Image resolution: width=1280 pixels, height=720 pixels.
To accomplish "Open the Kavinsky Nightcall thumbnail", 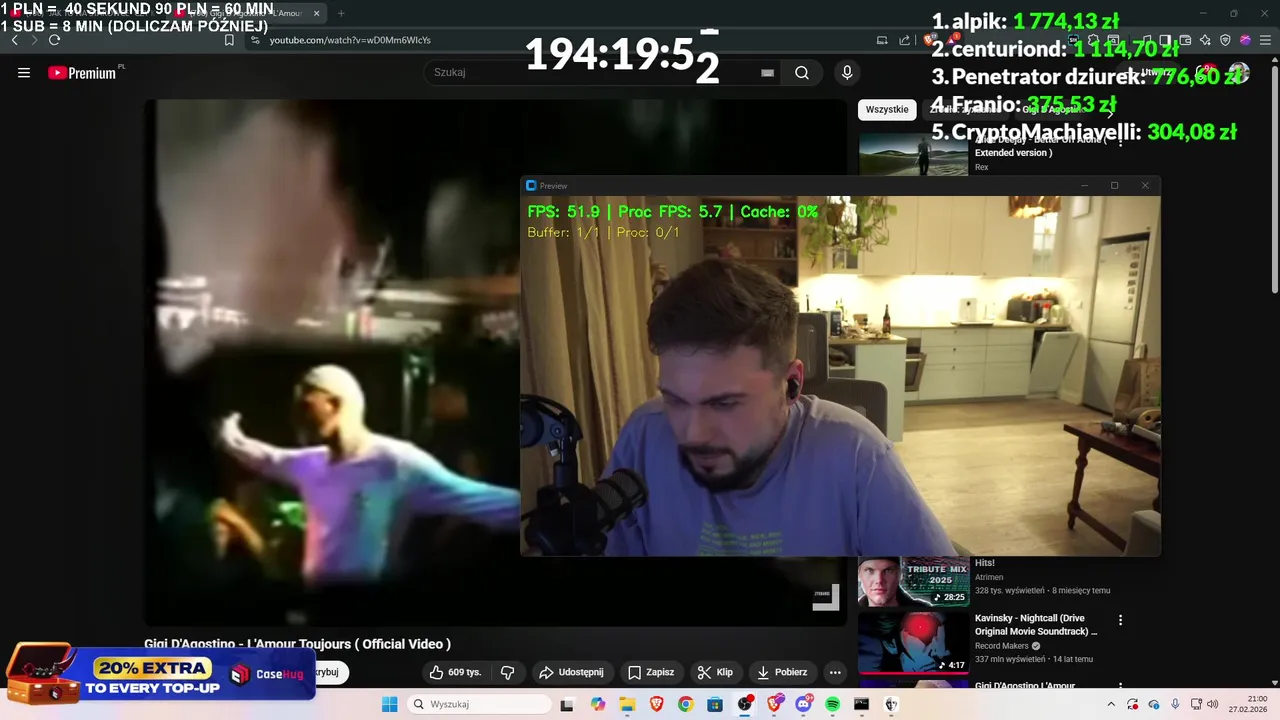I will (913, 643).
